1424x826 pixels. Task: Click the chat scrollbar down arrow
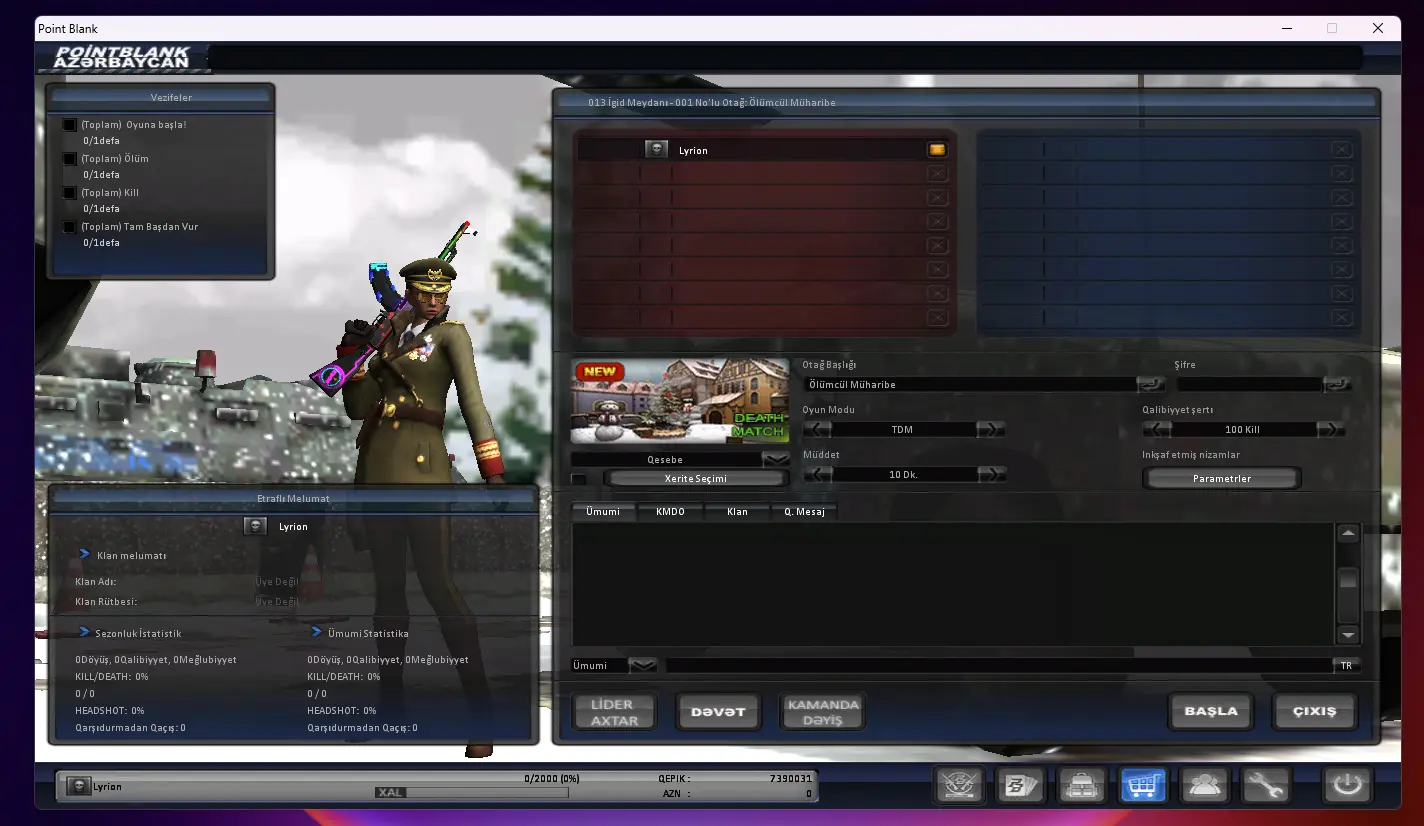click(1348, 635)
